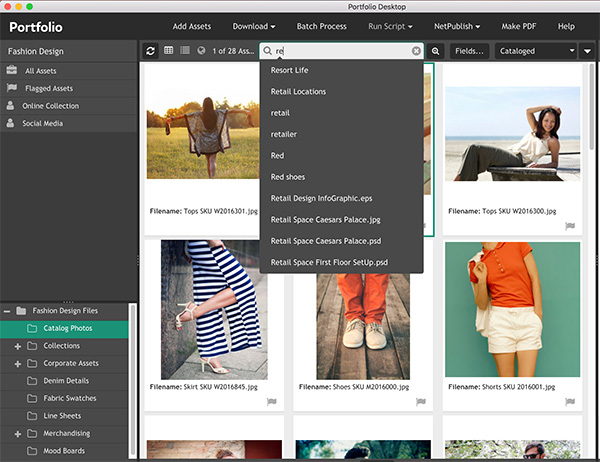
Task: Select Flagged Assets in the sidebar
Action: pos(69,88)
